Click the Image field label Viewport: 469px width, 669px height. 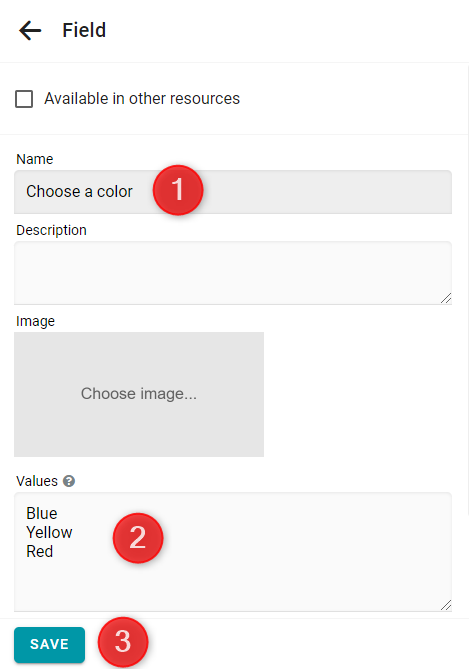[x=35, y=321]
